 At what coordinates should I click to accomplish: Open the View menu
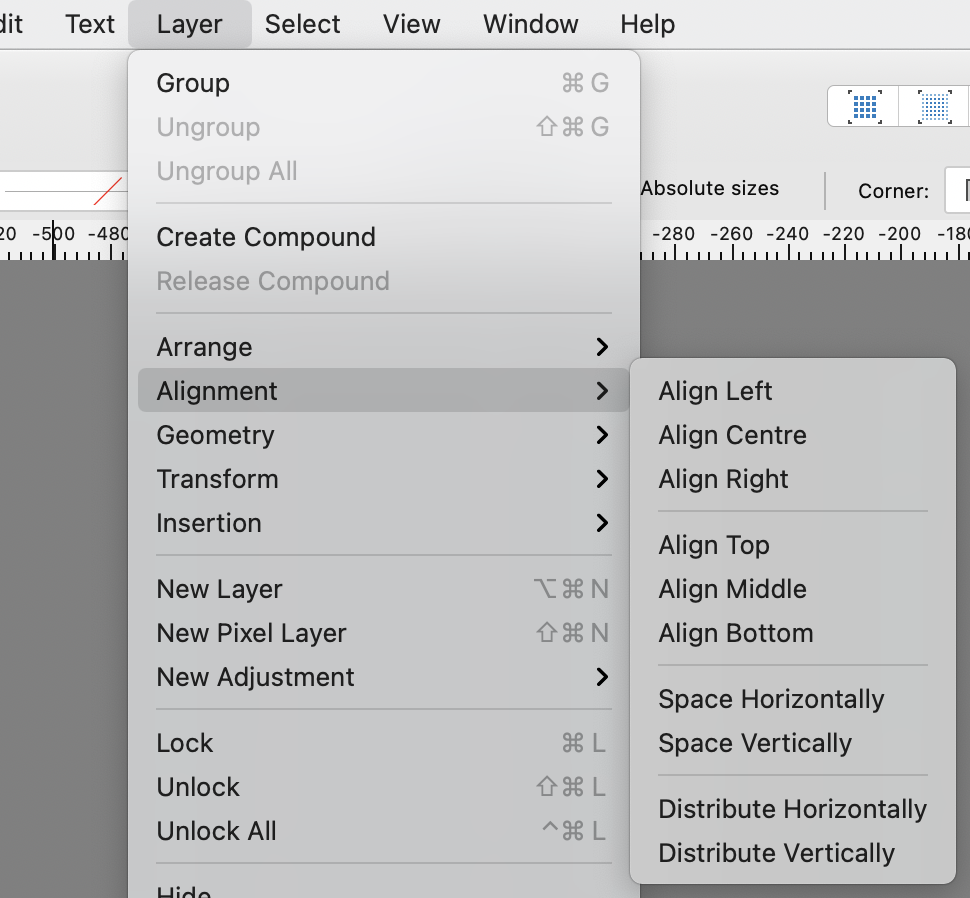411,24
